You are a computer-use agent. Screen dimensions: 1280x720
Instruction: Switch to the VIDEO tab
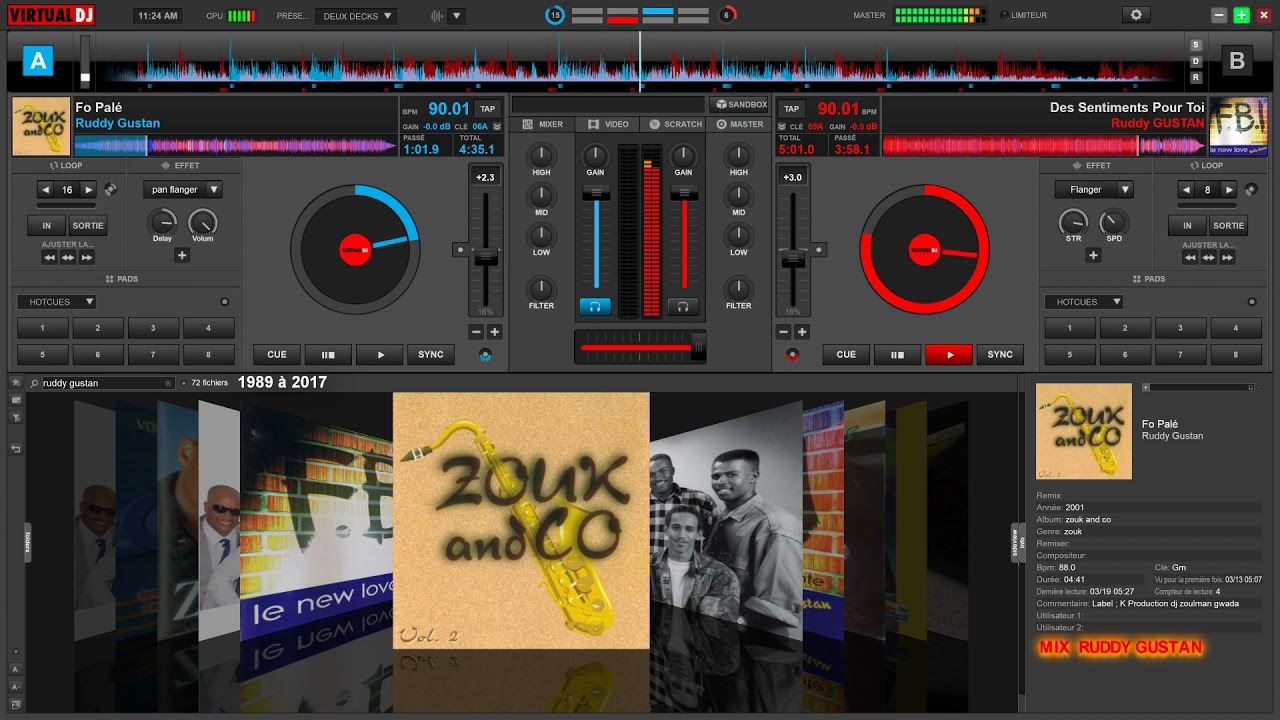point(608,124)
